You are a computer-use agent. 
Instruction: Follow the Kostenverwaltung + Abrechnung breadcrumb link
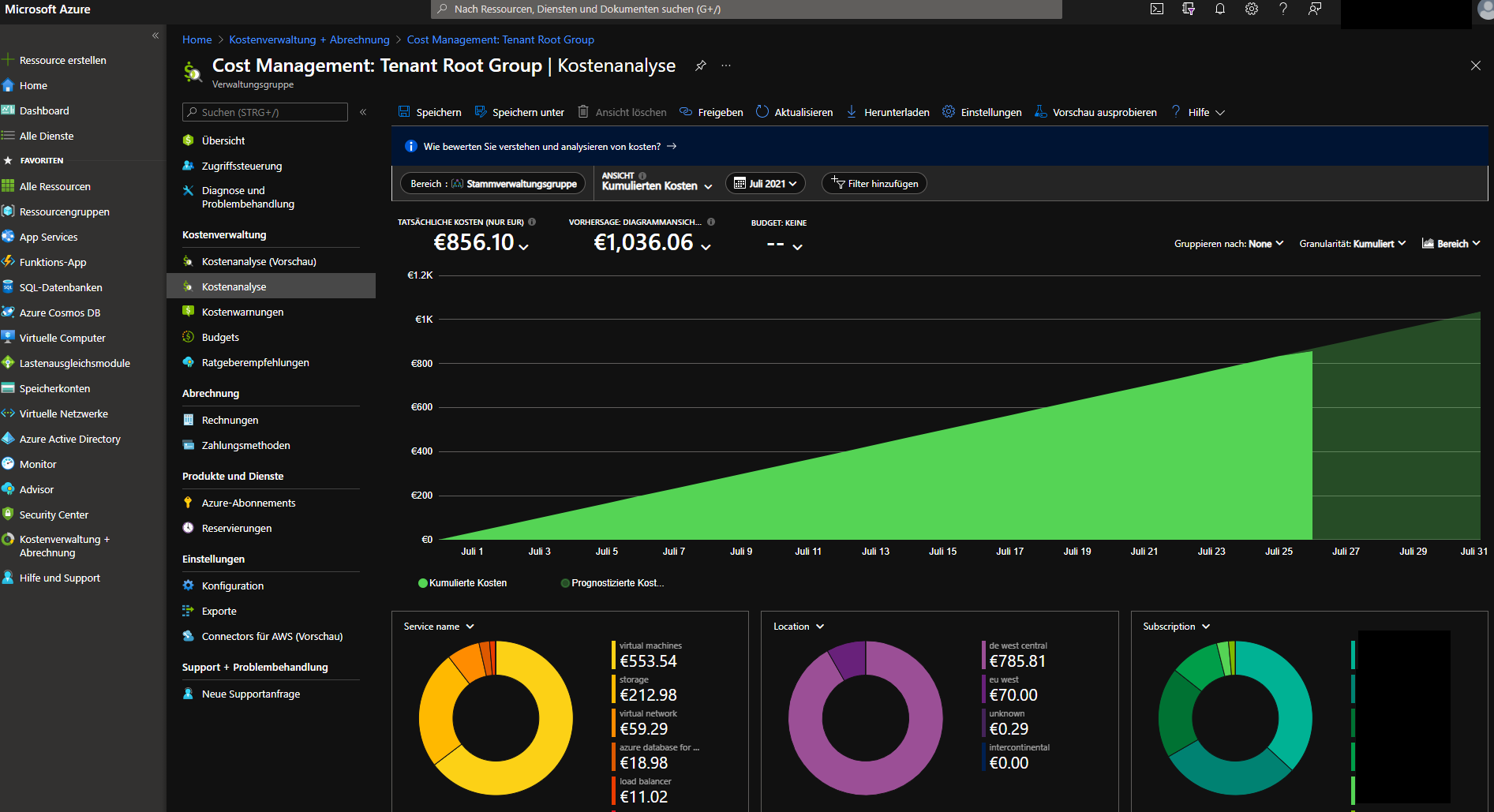coord(309,39)
